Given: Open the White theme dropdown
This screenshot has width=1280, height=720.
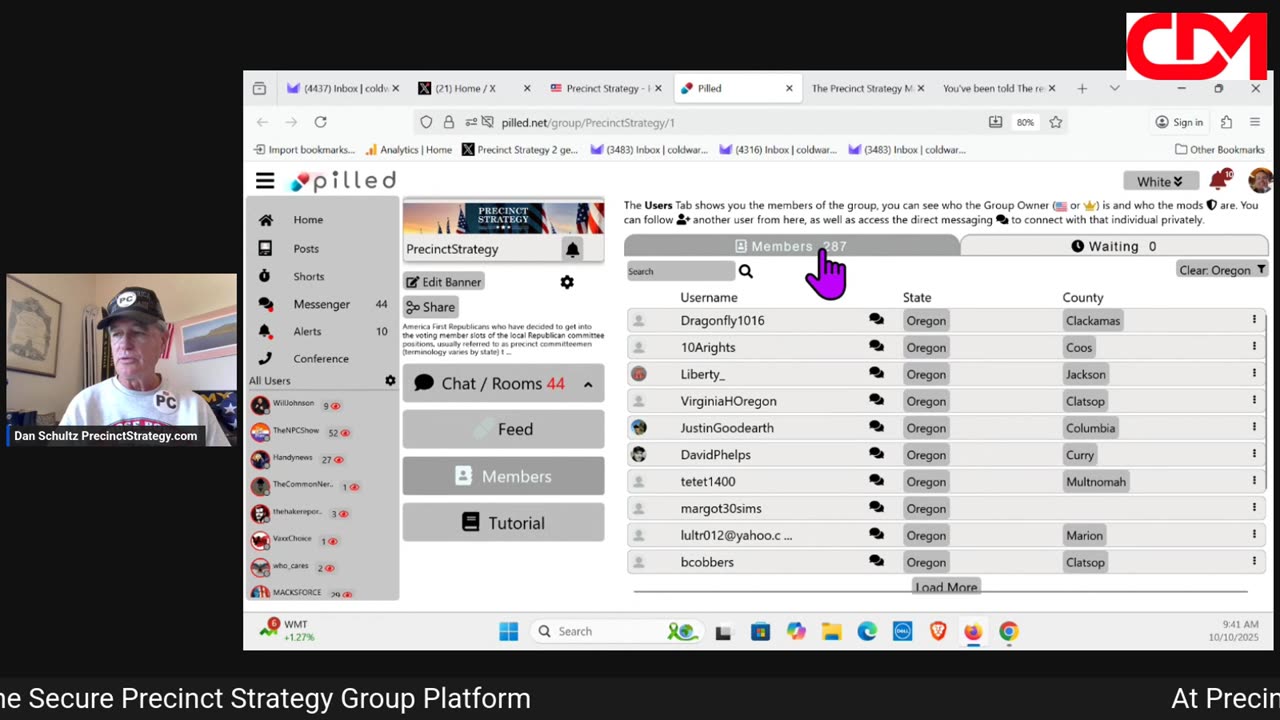Looking at the screenshot, I should point(1160,181).
